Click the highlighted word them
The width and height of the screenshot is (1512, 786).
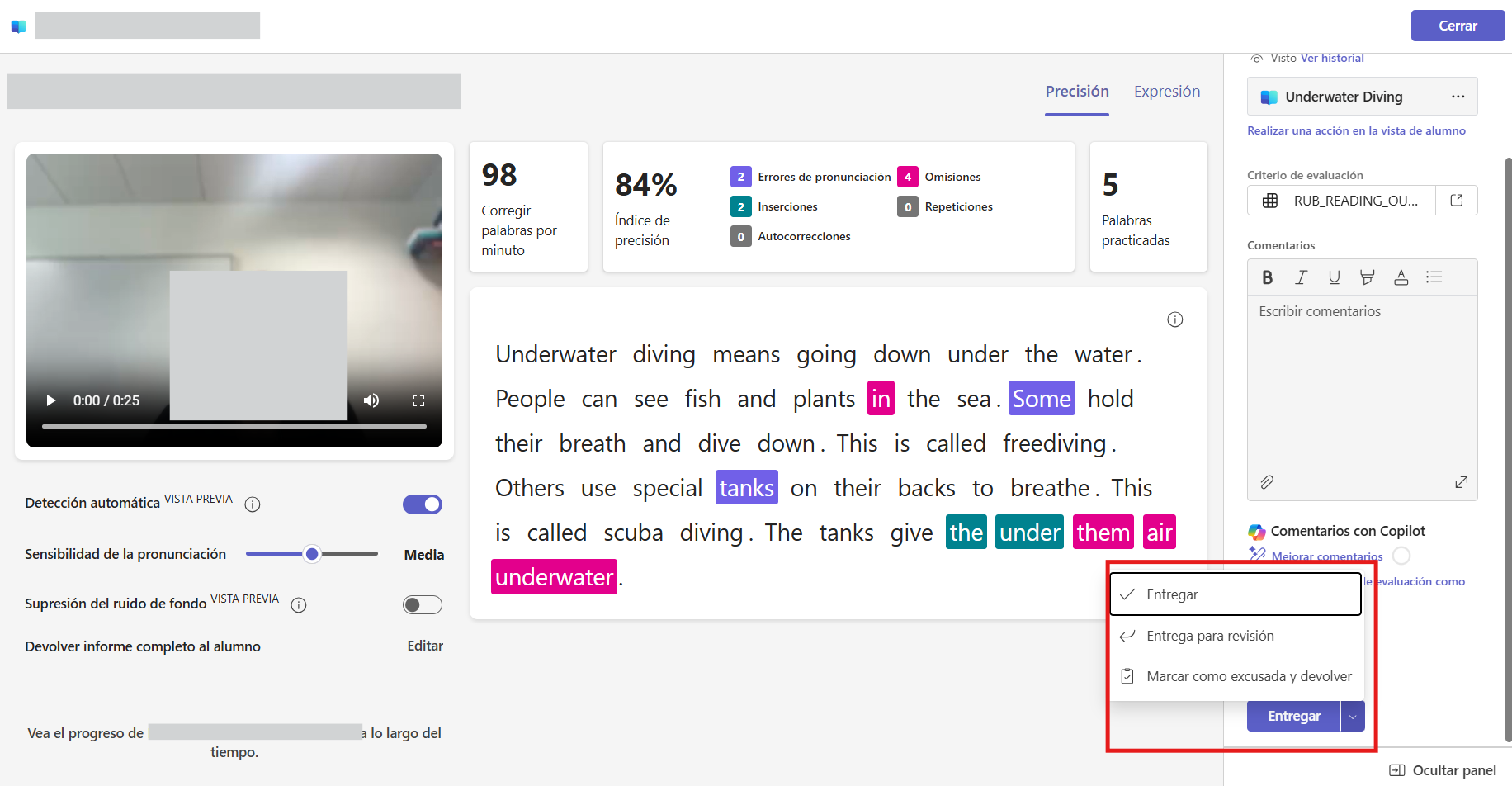click(x=1103, y=533)
